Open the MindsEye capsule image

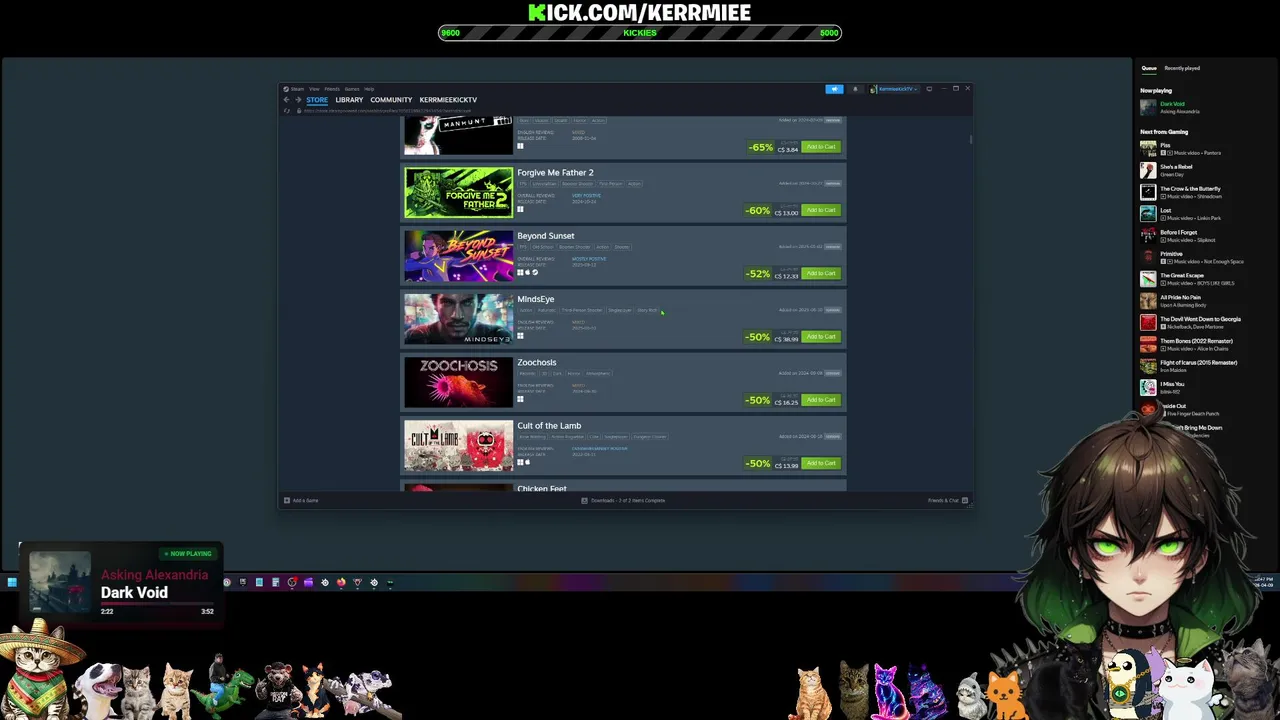coord(458,319)
